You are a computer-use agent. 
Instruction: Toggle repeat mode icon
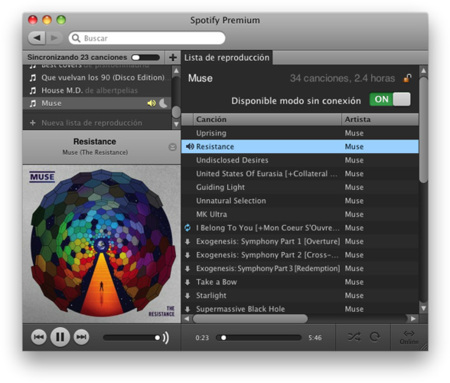[375, 337]
